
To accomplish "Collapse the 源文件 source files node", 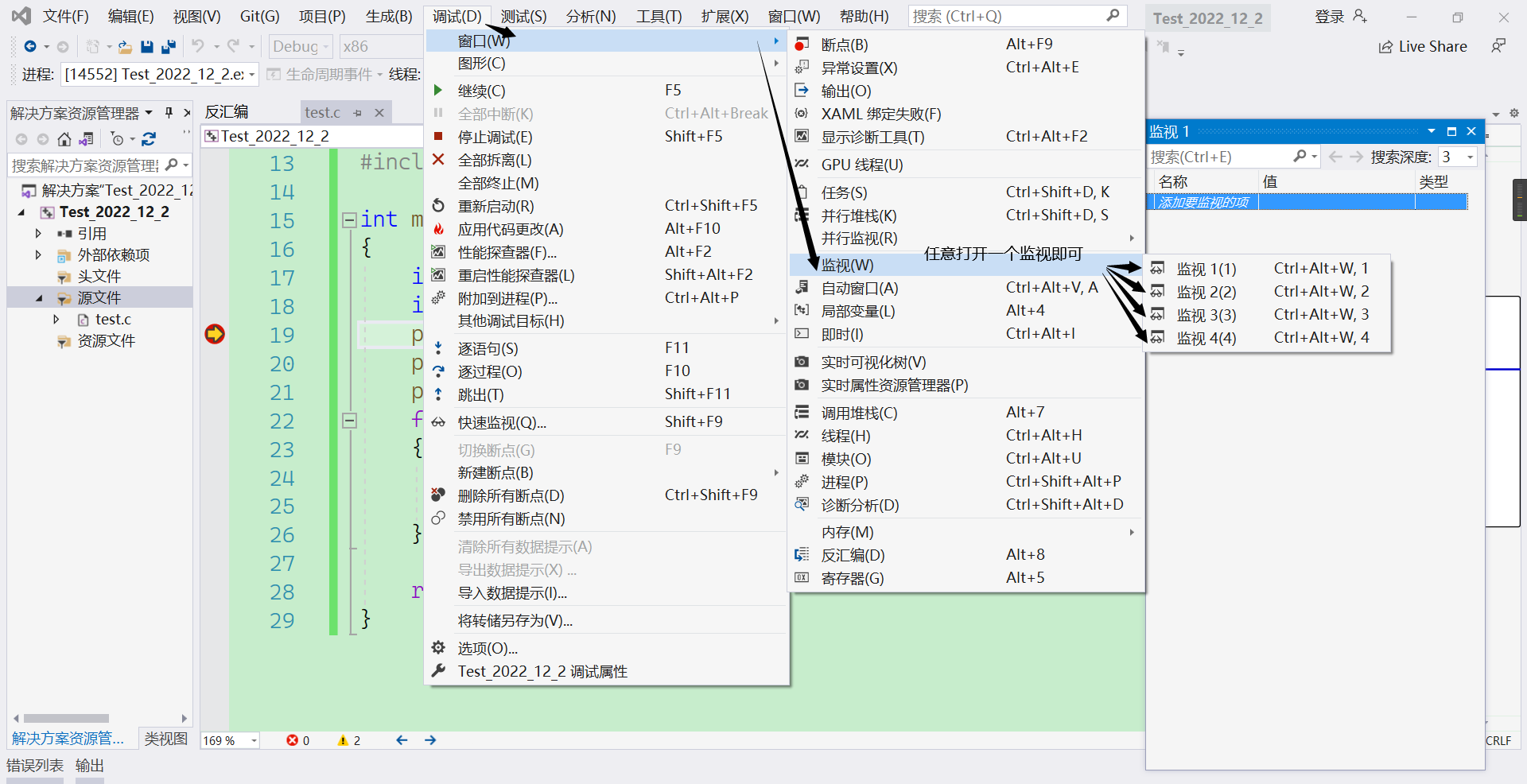I will tap(38, 298).
